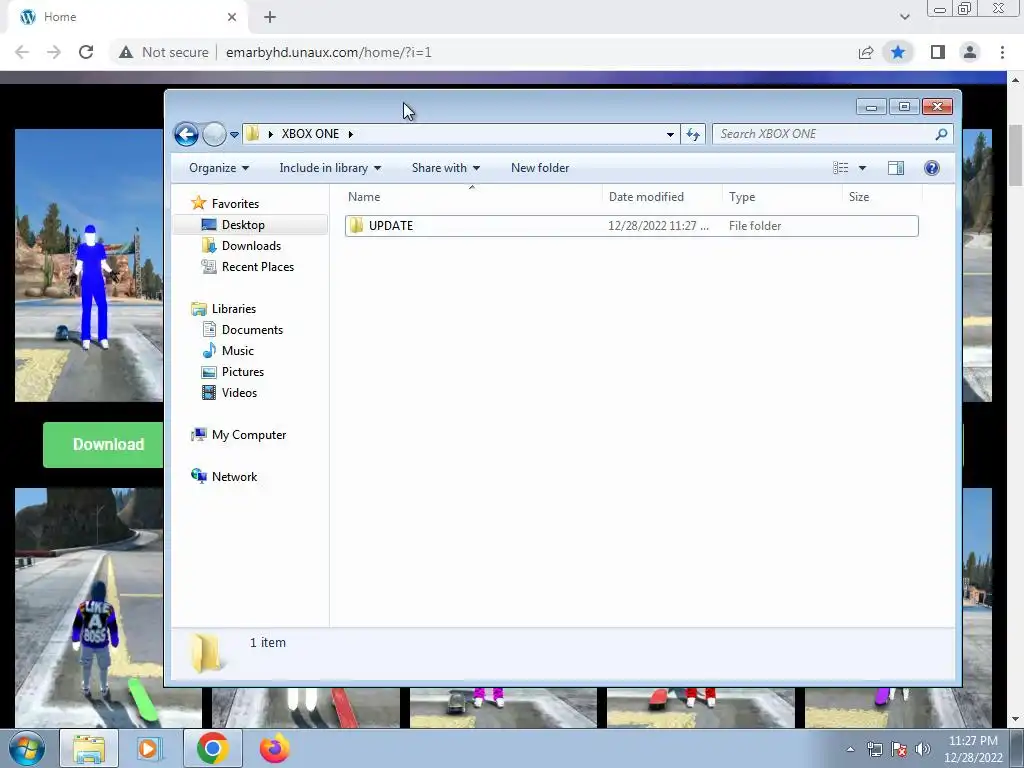Show hidden tray icons arrow
1024x768 pixels.
[x=850, y=749]
